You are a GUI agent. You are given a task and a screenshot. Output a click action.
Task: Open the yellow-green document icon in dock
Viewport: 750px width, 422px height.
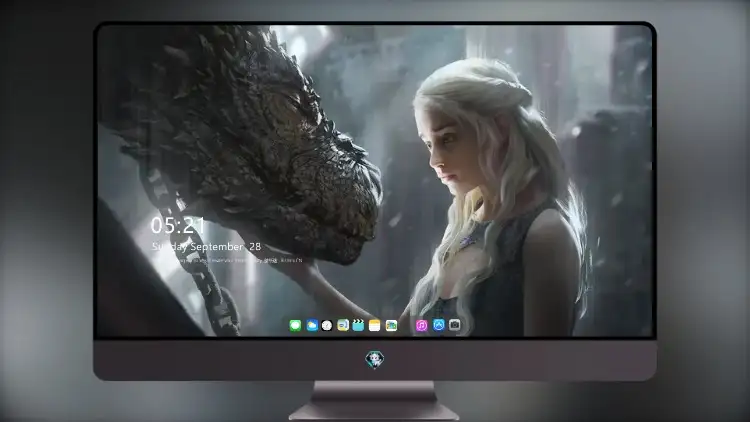[x=343, y=326]
